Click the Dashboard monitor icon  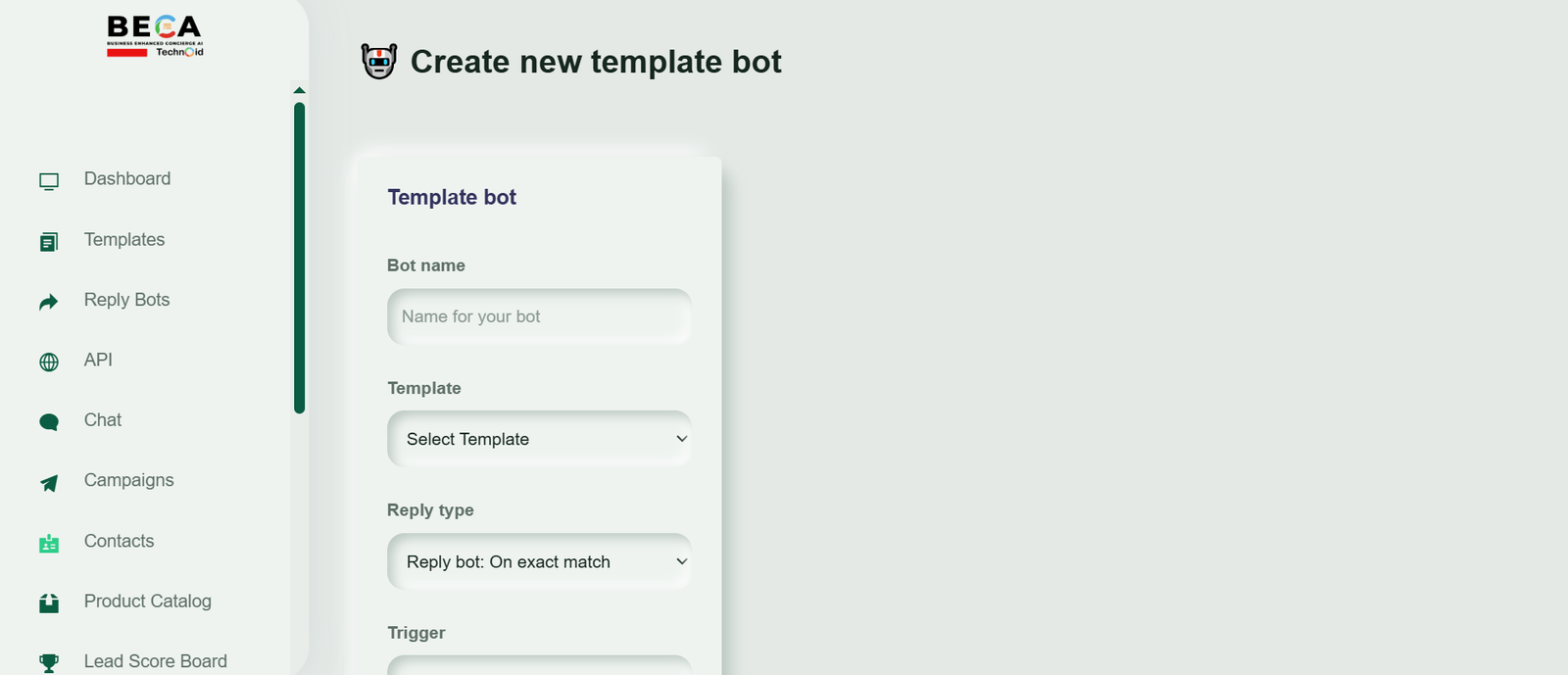pos(49,181)
